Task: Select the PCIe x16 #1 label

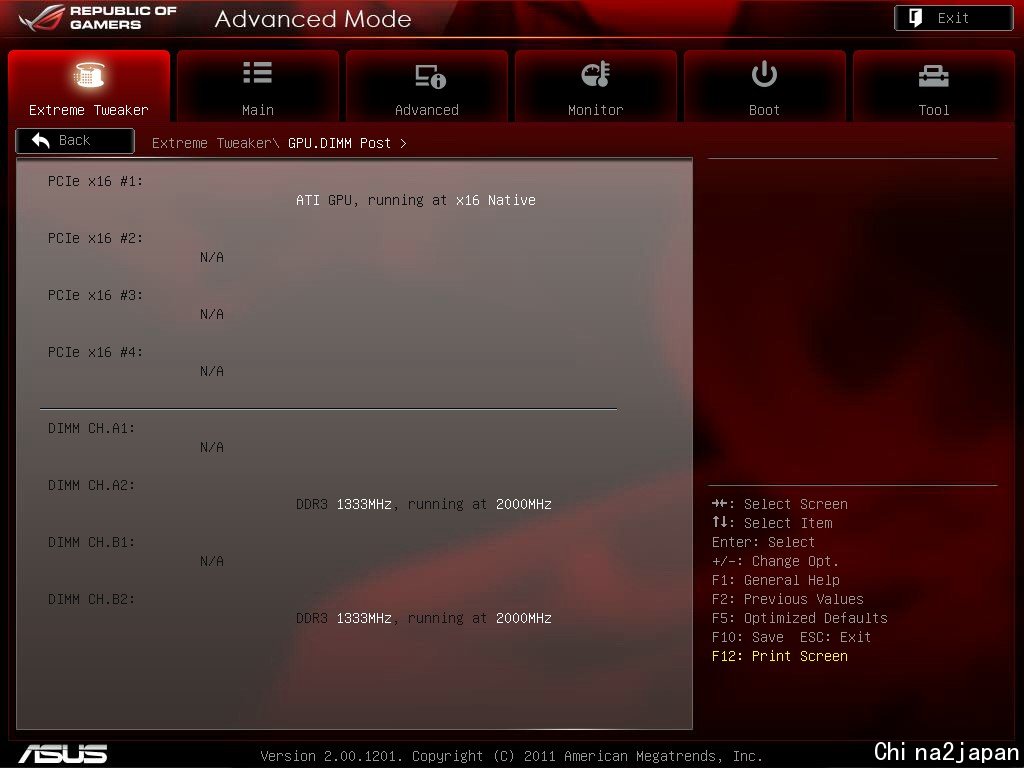Action: [95, 181]
